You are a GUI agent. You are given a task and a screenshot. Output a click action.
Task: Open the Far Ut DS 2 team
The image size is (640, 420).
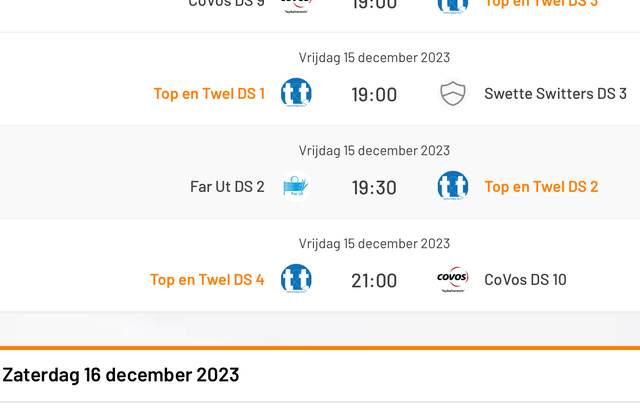227,187
